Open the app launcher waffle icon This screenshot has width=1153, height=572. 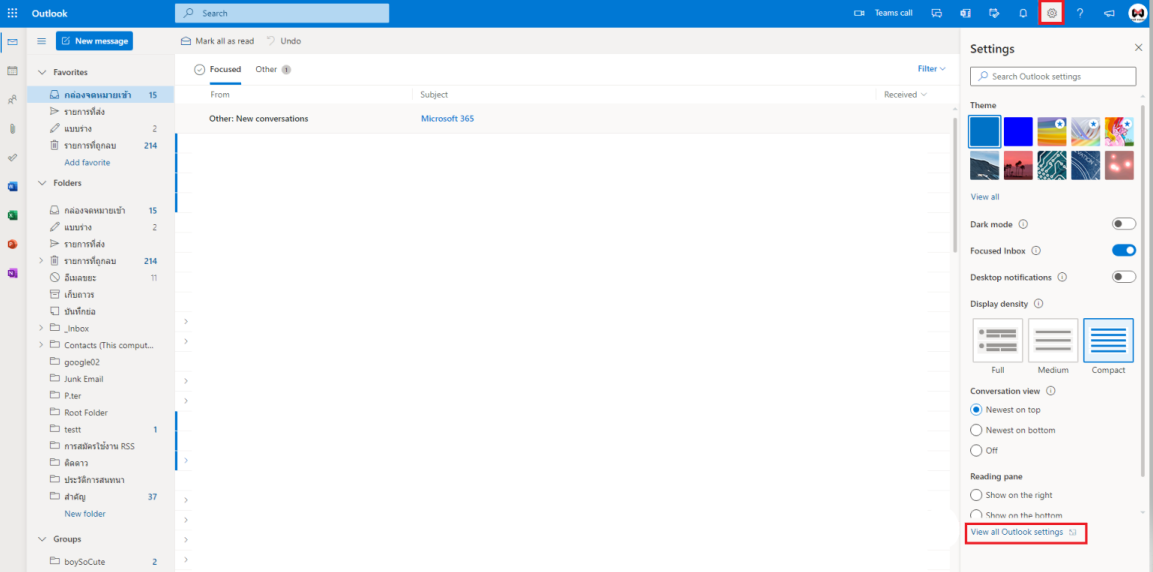point(13,13)
